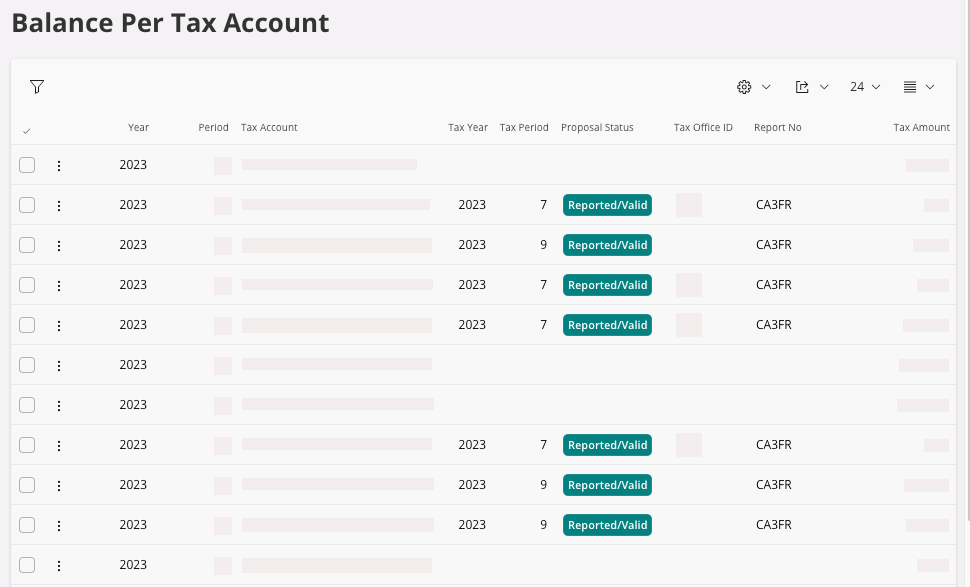Open row actions for first Tax Period 9 row
The height and width of the screenshot is (587, 970).
click(x=59, y=245)
